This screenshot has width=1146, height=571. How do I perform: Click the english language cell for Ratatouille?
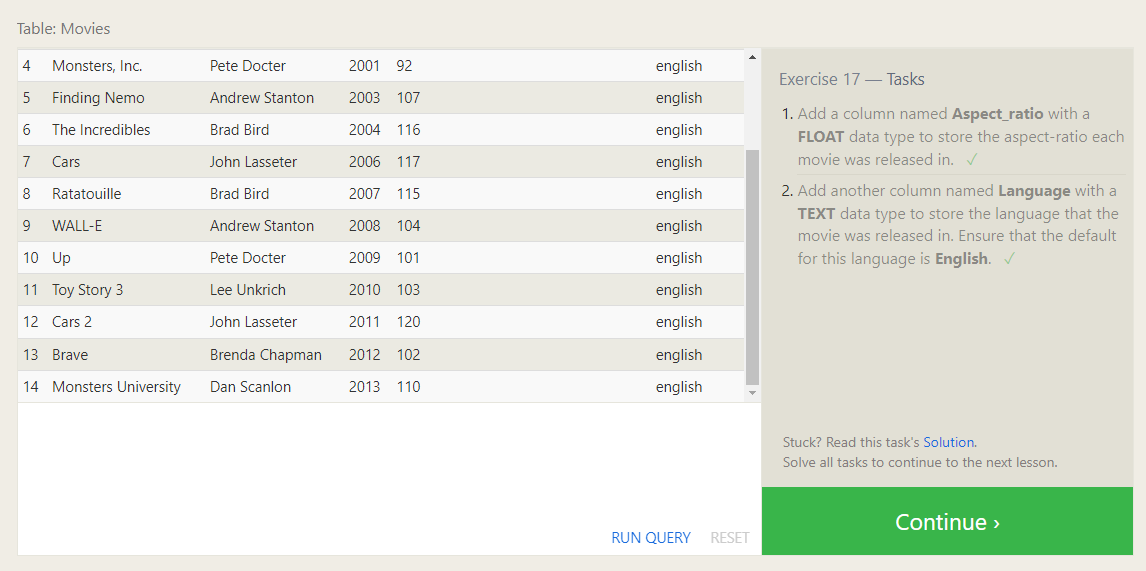point(678,194)
